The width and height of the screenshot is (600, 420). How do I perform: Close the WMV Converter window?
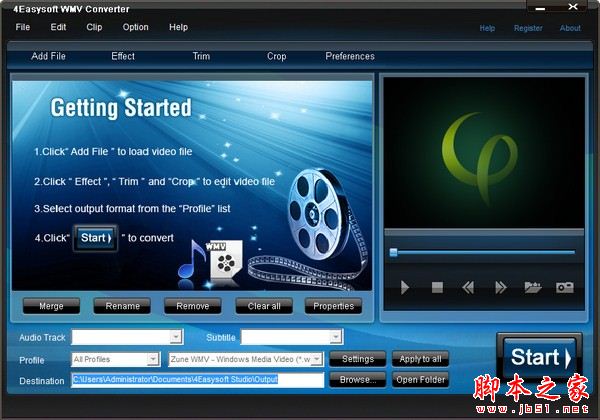(573, 7)
